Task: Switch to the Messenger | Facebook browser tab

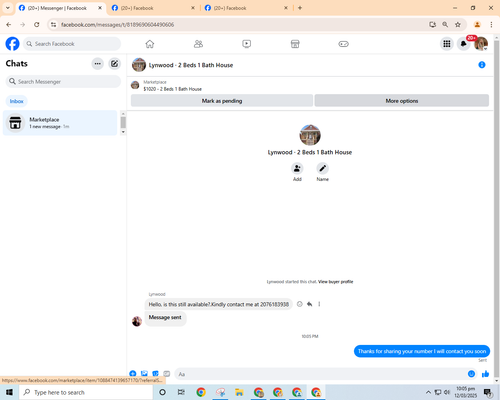Action: point(57,8)
